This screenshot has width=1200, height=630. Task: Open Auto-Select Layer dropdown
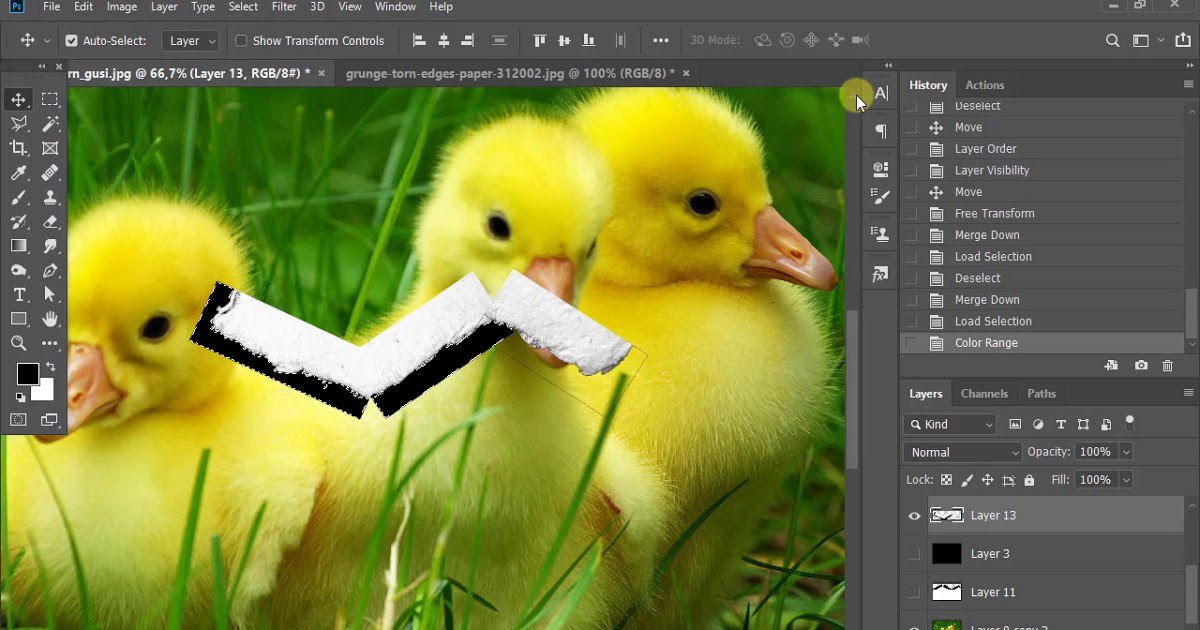click(191, 41)
